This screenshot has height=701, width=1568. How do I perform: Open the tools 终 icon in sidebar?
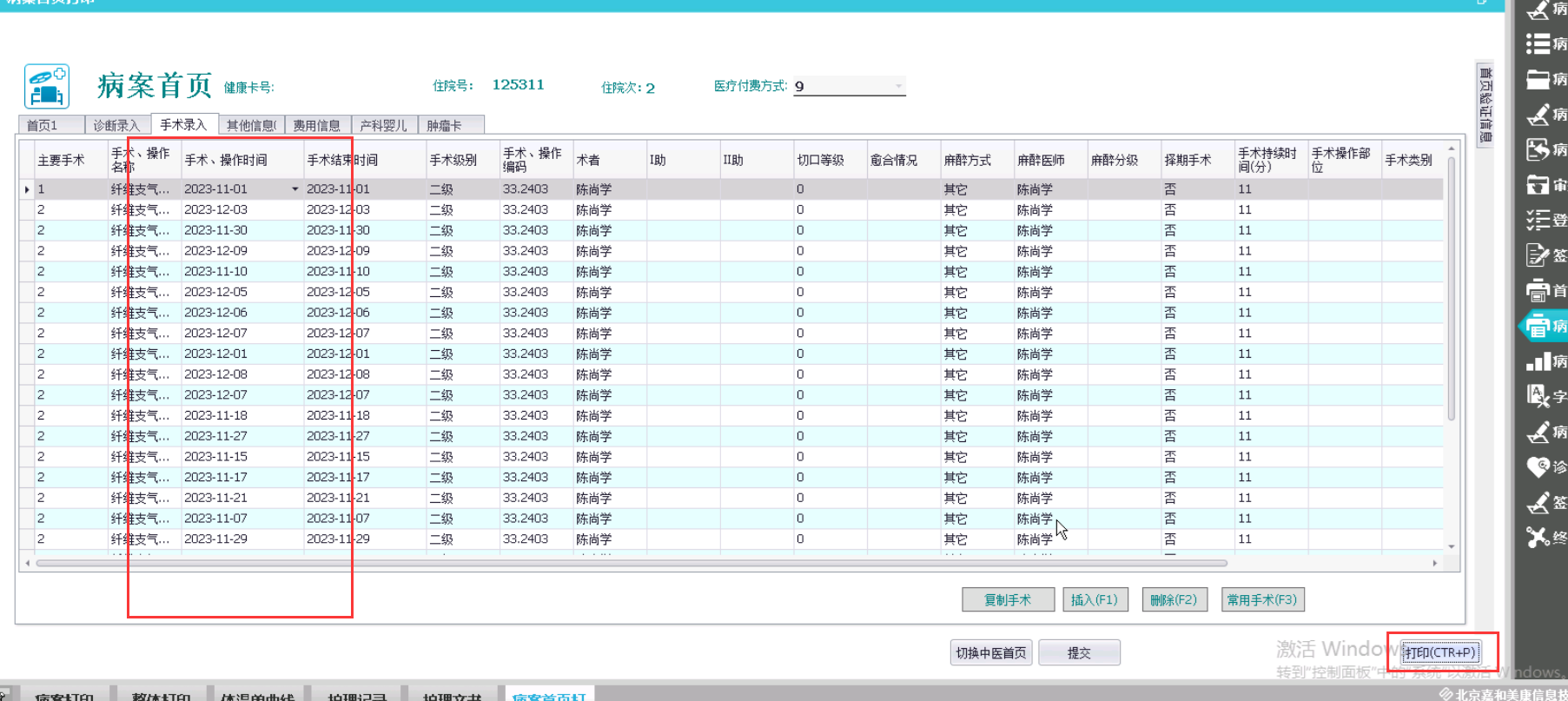1538,537
